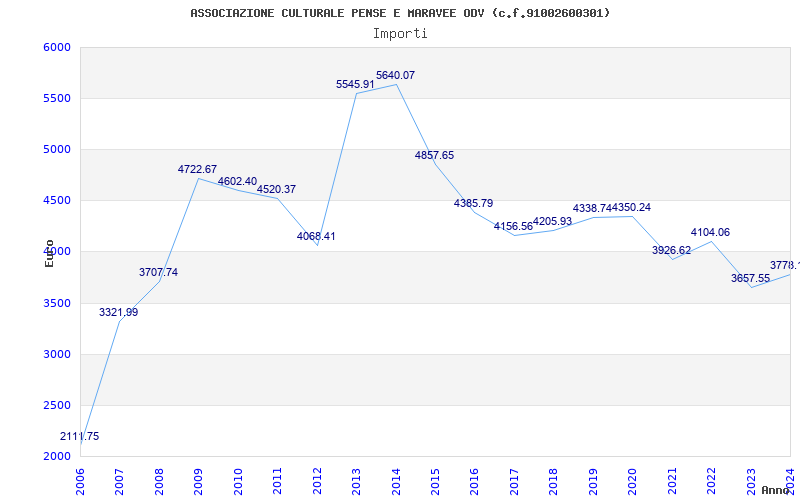Select data label 3707.74
Image resolution: width=800 pixels, height=500 pixels.
click(x=158, y=272)
